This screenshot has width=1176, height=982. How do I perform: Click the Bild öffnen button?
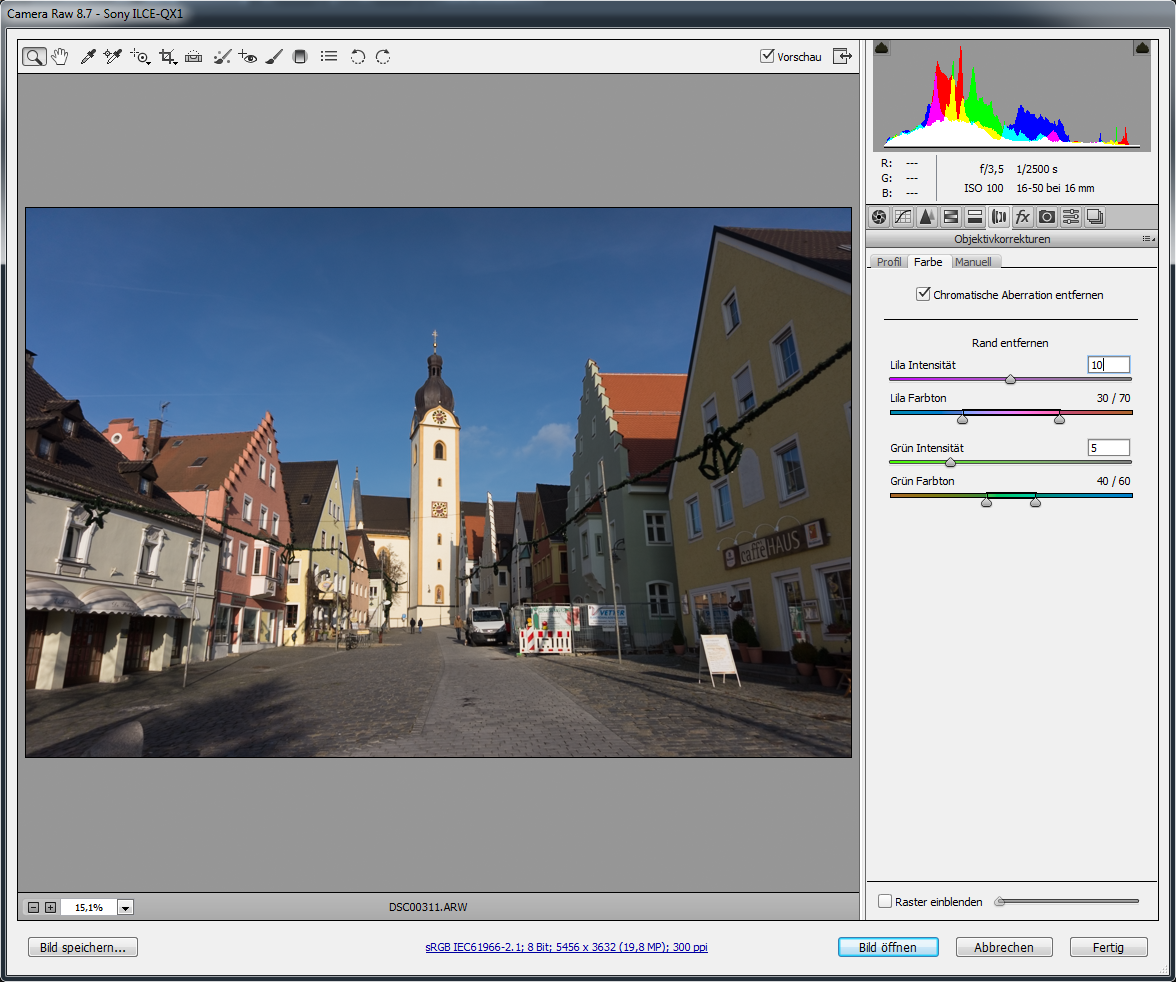point(888,947)
